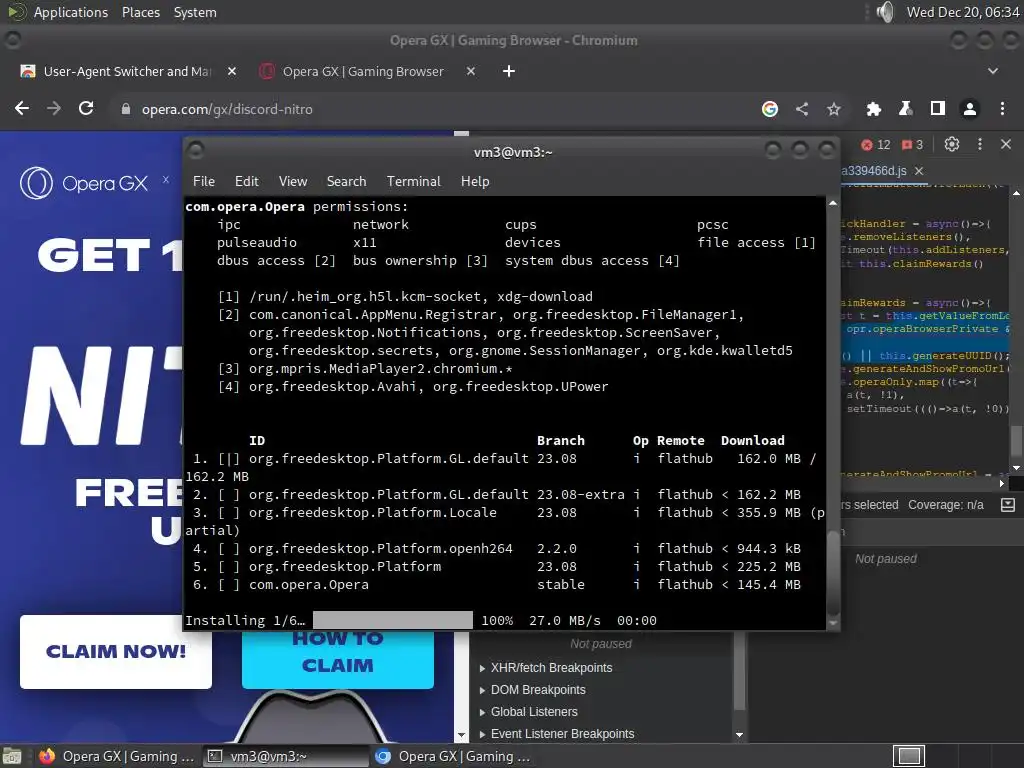Switch to Opera GX Gaming Browser tab
The width and height of the screenshot is (1024, 768).
click(363, 71)
